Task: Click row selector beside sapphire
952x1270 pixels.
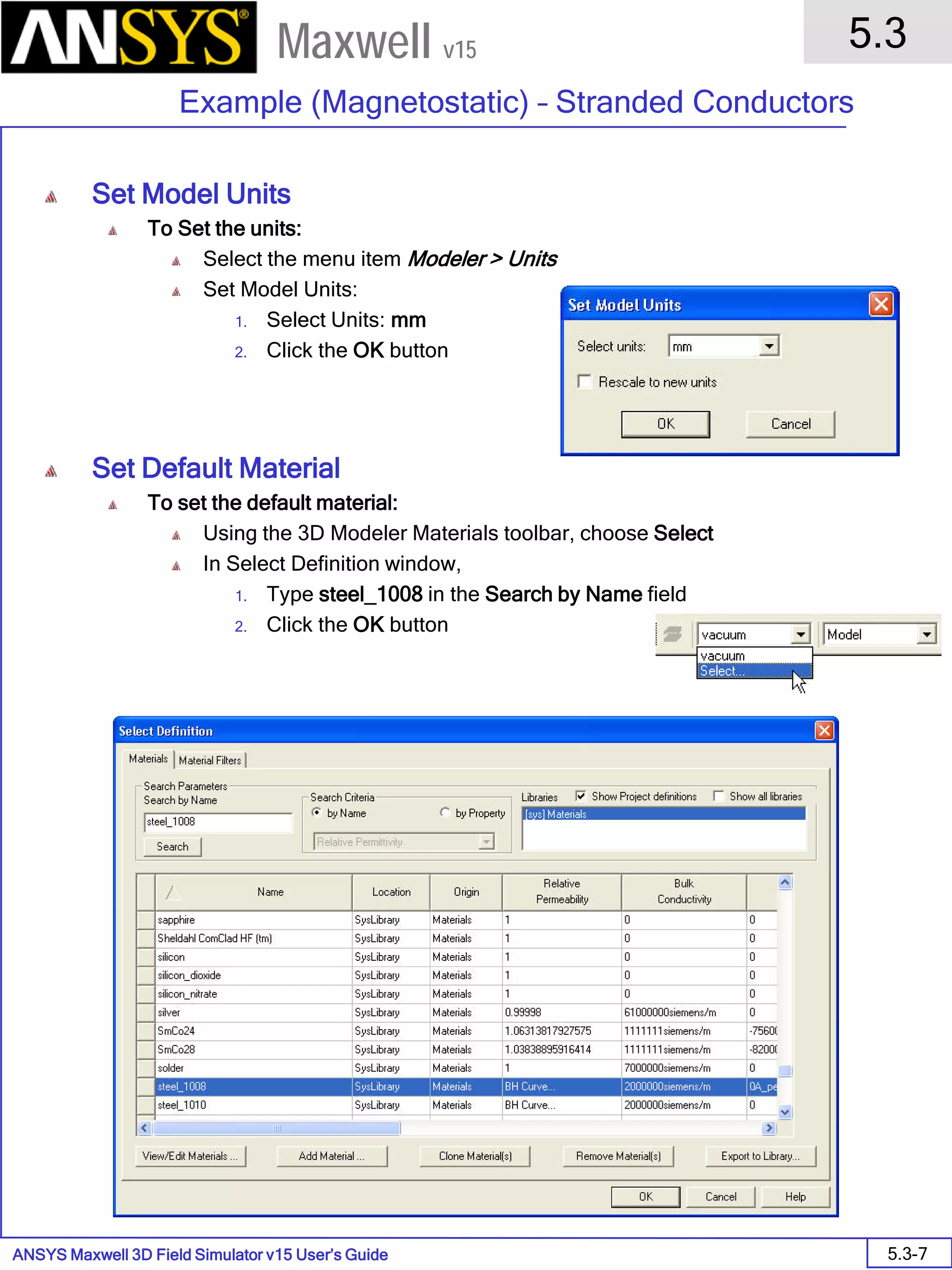Action: (146, 920)
